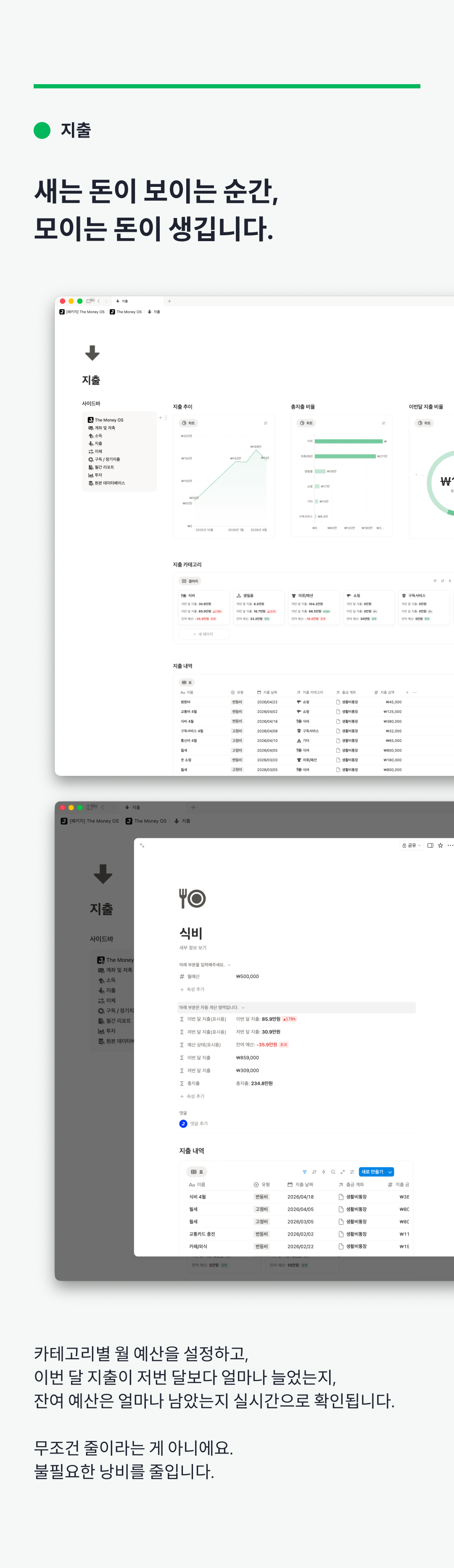The height and width of the screenshot is (1568, 454).
Task: Click the blue filter icon in 식비 지출 내역 toolbar
Action: (304, 1172)
